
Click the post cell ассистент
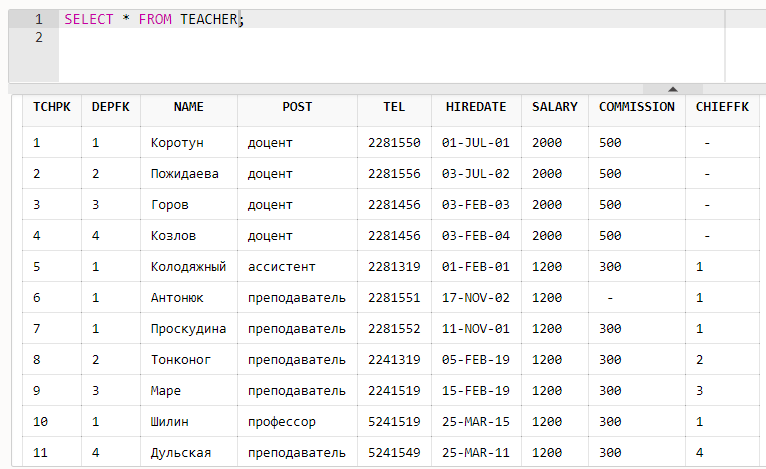tap(281, 267)
